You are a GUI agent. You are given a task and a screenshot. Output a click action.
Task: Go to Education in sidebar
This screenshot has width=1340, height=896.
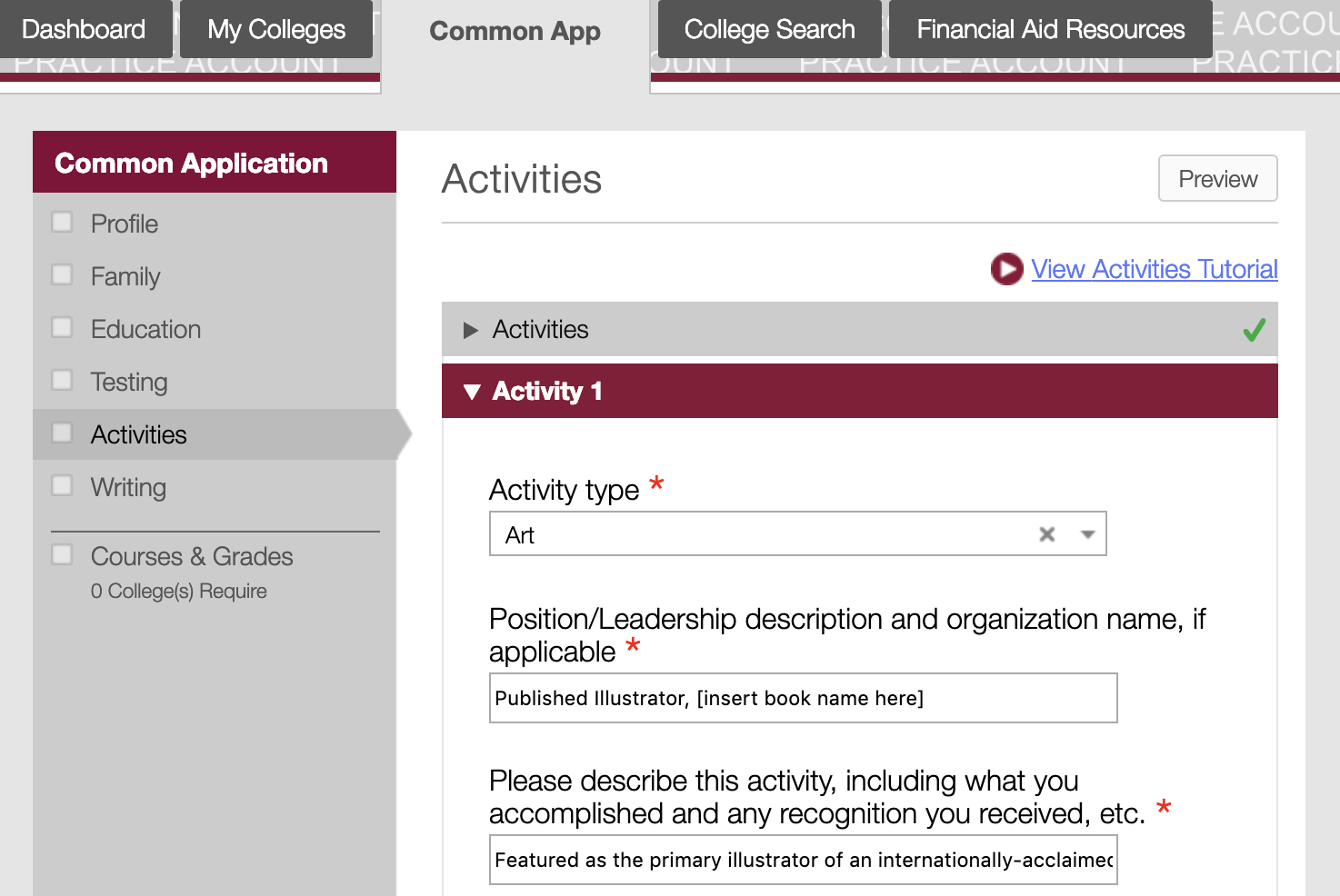pos(145,329)
